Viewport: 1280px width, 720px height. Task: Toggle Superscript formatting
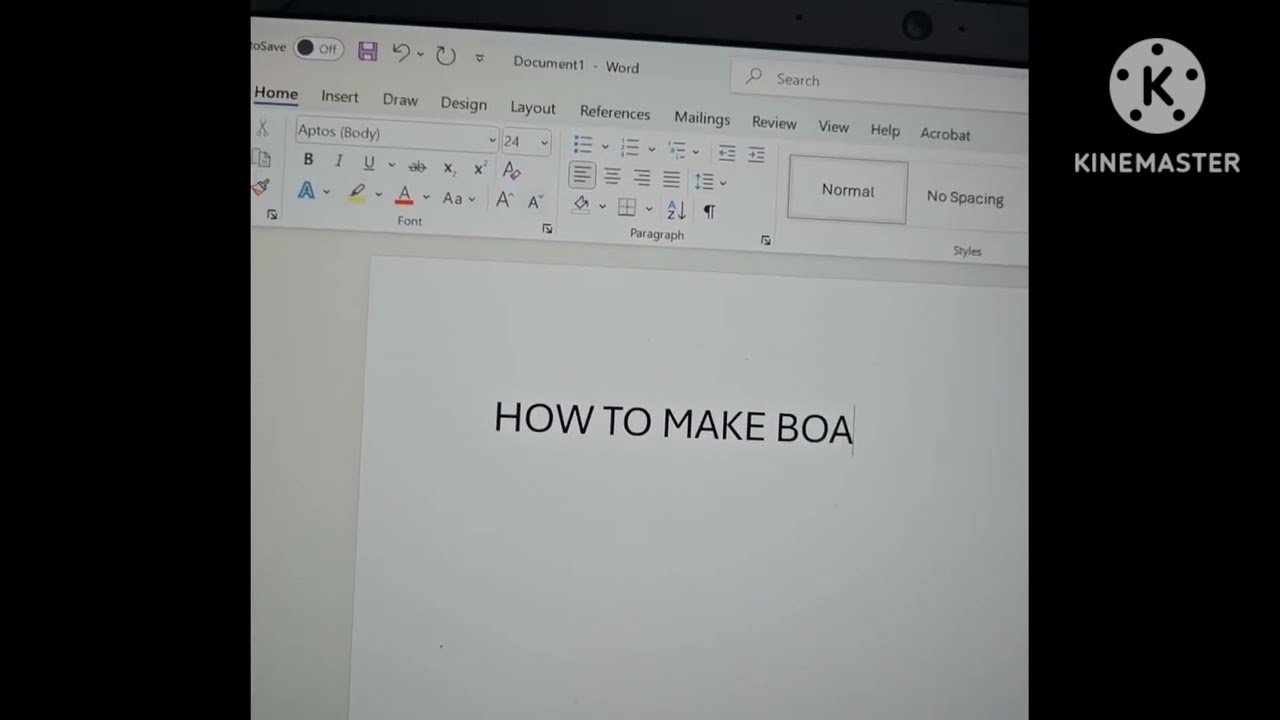(480, 169)
